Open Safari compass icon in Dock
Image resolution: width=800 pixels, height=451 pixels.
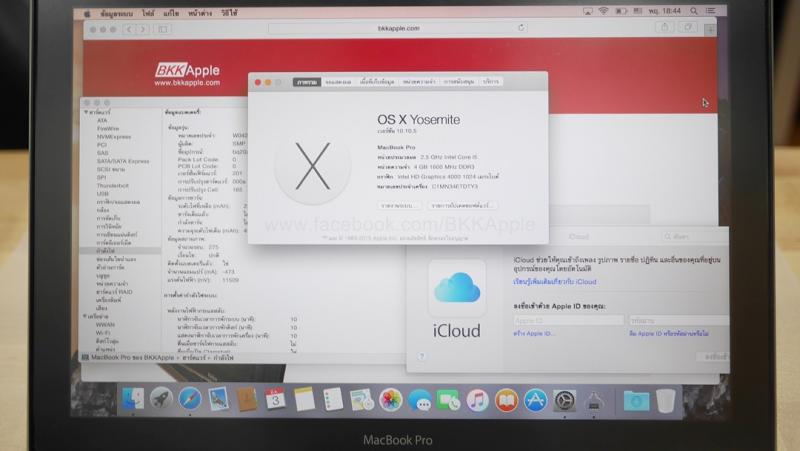[190, 399]
